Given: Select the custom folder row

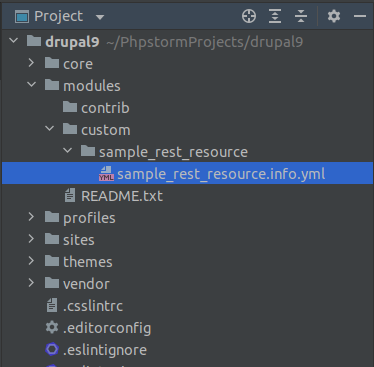Looking at the screenshot, I should 187,129.
